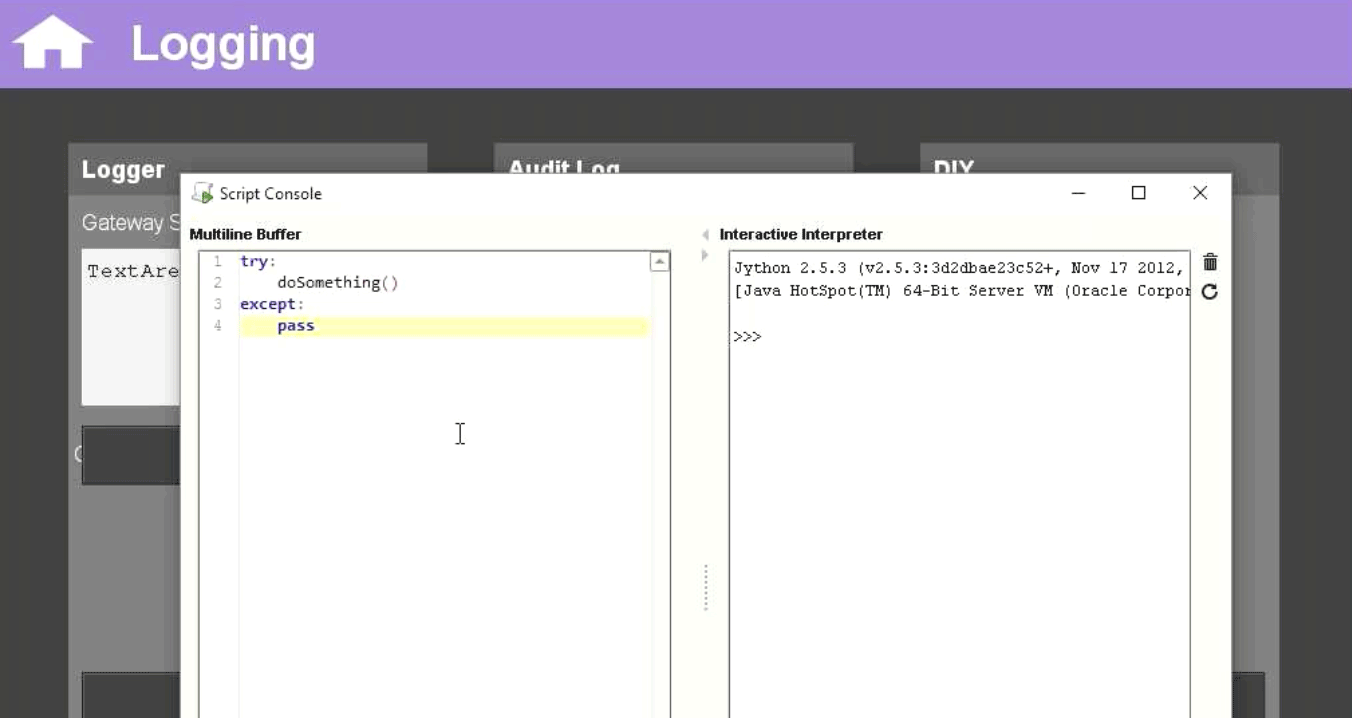Reset the interpreter using the refresh icon

pyautogui.click(x=1210, y=291)
